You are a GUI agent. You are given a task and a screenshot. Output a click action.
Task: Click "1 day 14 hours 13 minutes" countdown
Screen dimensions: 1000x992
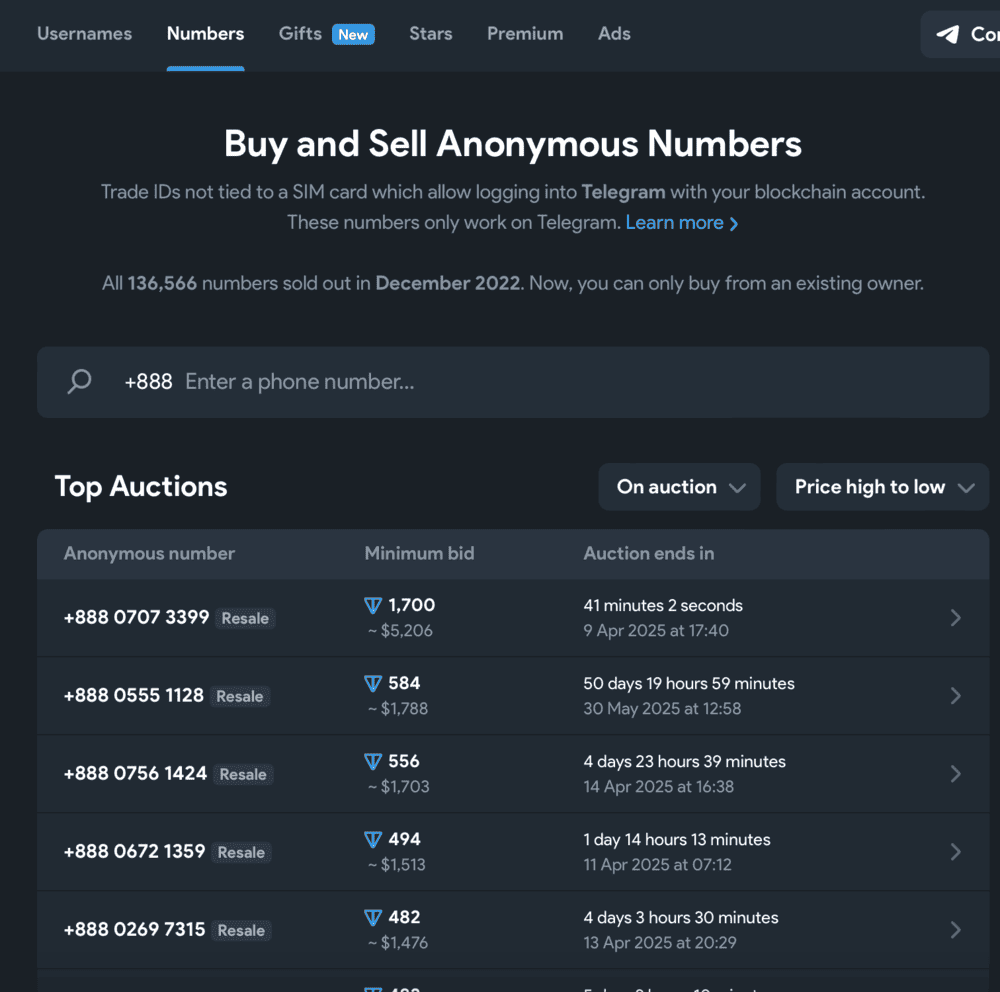click(x=677, y=840)
